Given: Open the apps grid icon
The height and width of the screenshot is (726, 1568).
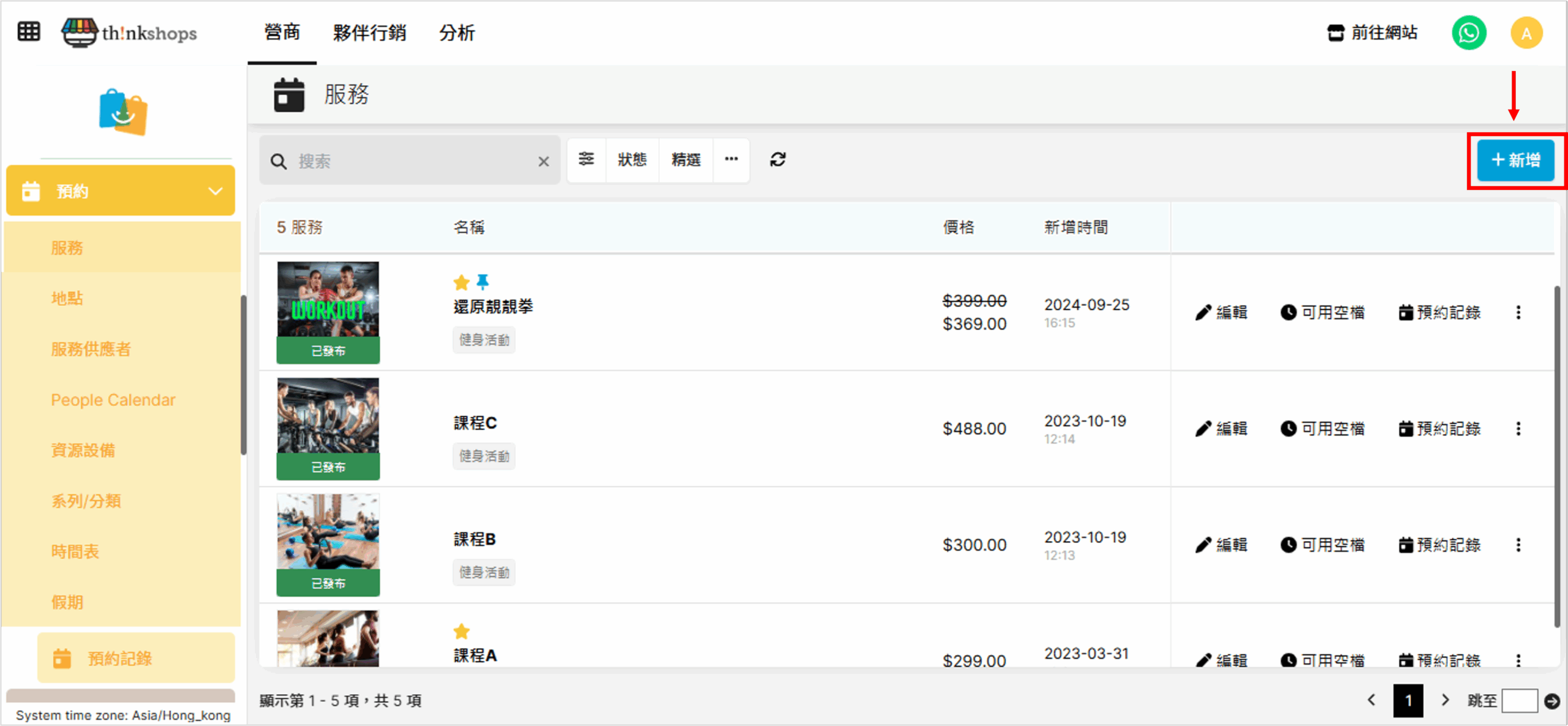Looking at the screenshot, I should tap(29, 32).
